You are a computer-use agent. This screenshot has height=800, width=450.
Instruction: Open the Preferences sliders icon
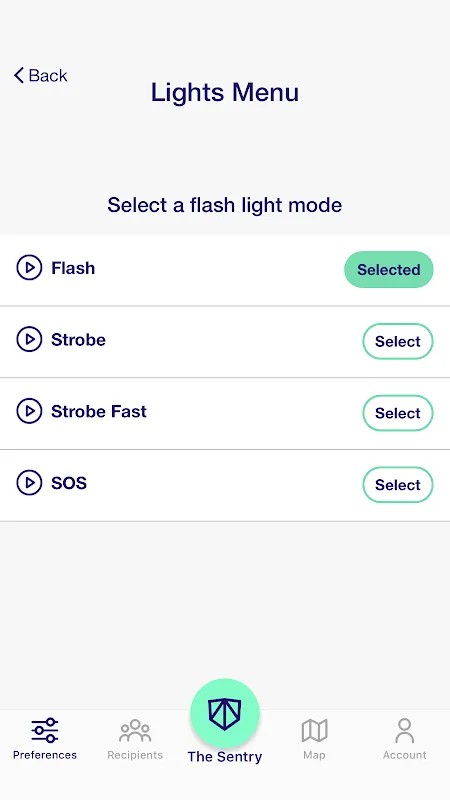(44, 730)
